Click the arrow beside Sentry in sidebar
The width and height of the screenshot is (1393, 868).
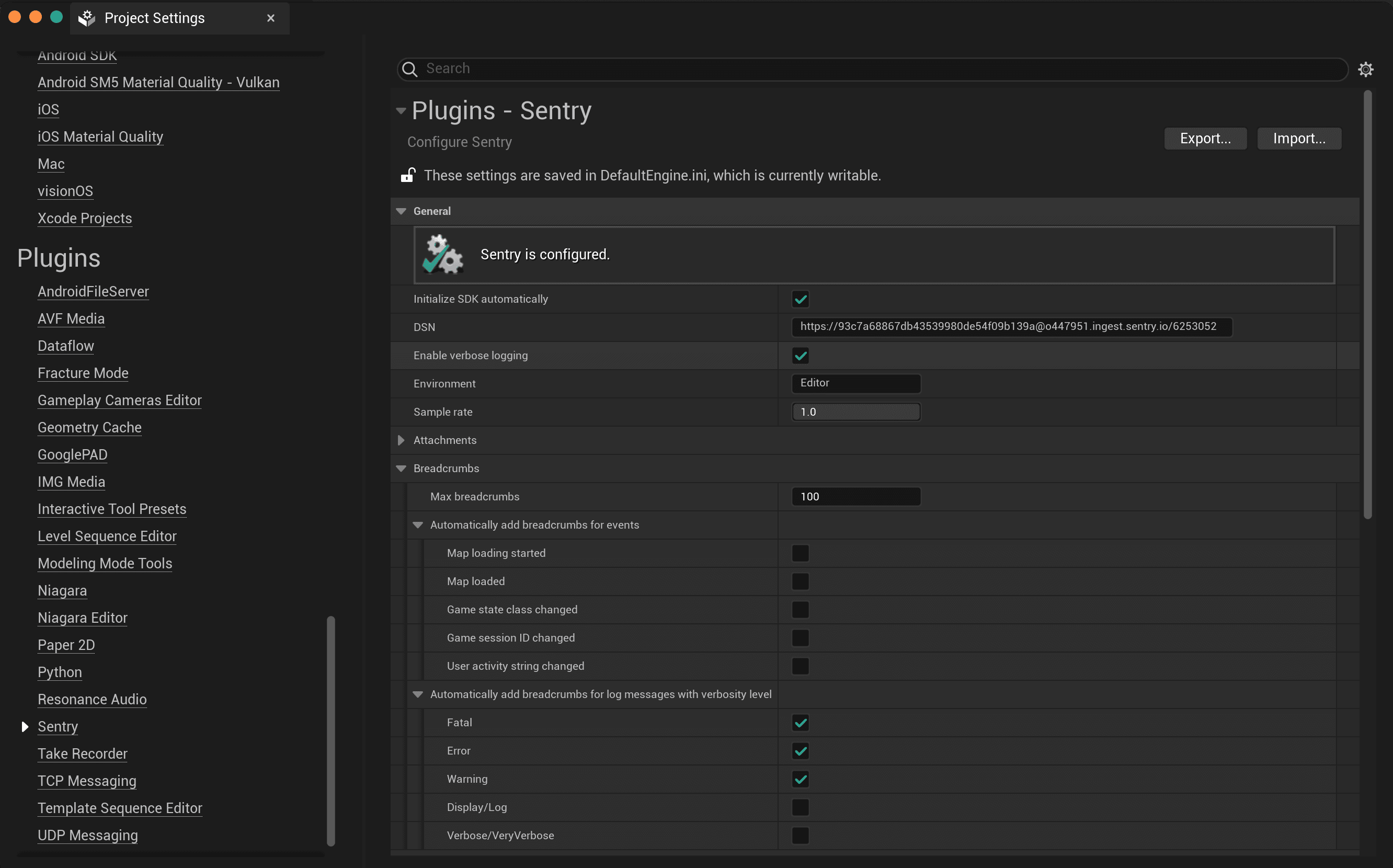pyautogui.click(x=25, y=727)
